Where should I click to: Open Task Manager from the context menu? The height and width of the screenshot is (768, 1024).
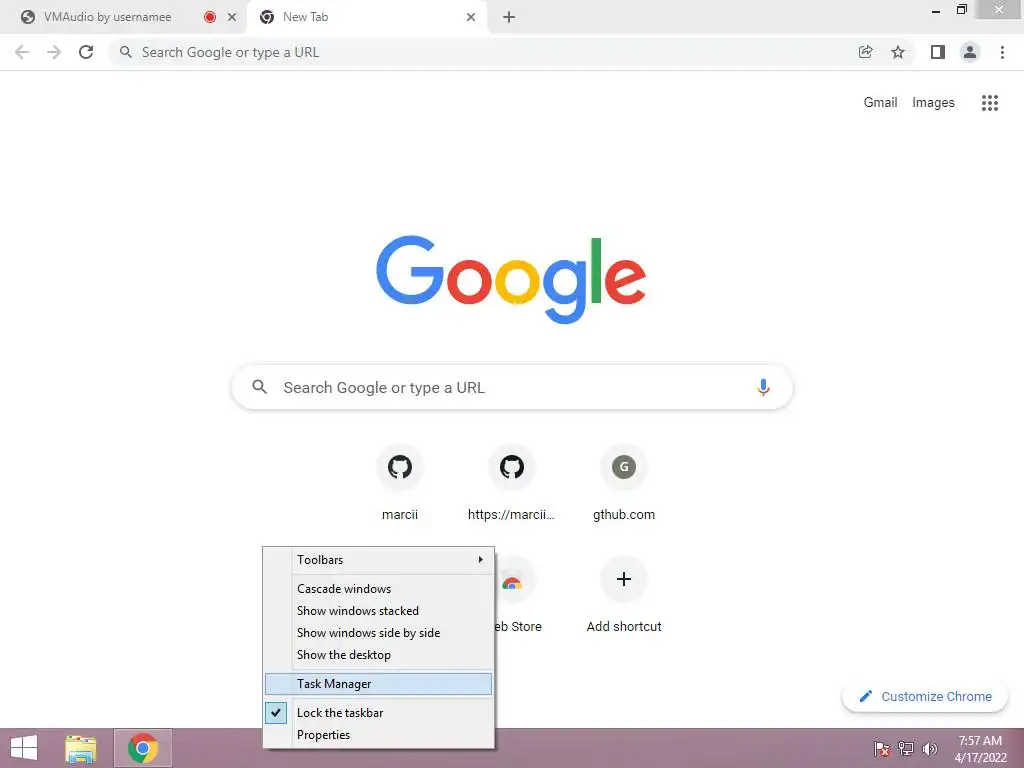pyautogui.click(x=379, y=684)
